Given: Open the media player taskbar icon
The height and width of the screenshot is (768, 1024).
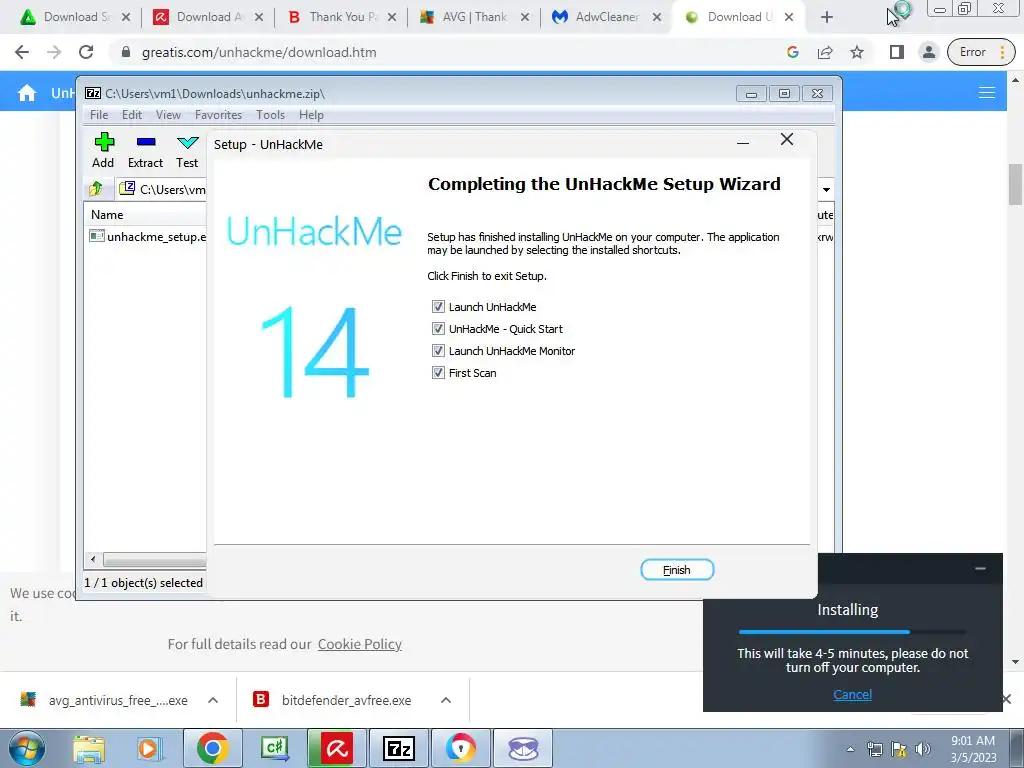Looking at the screenshot, I should (148, 748).
